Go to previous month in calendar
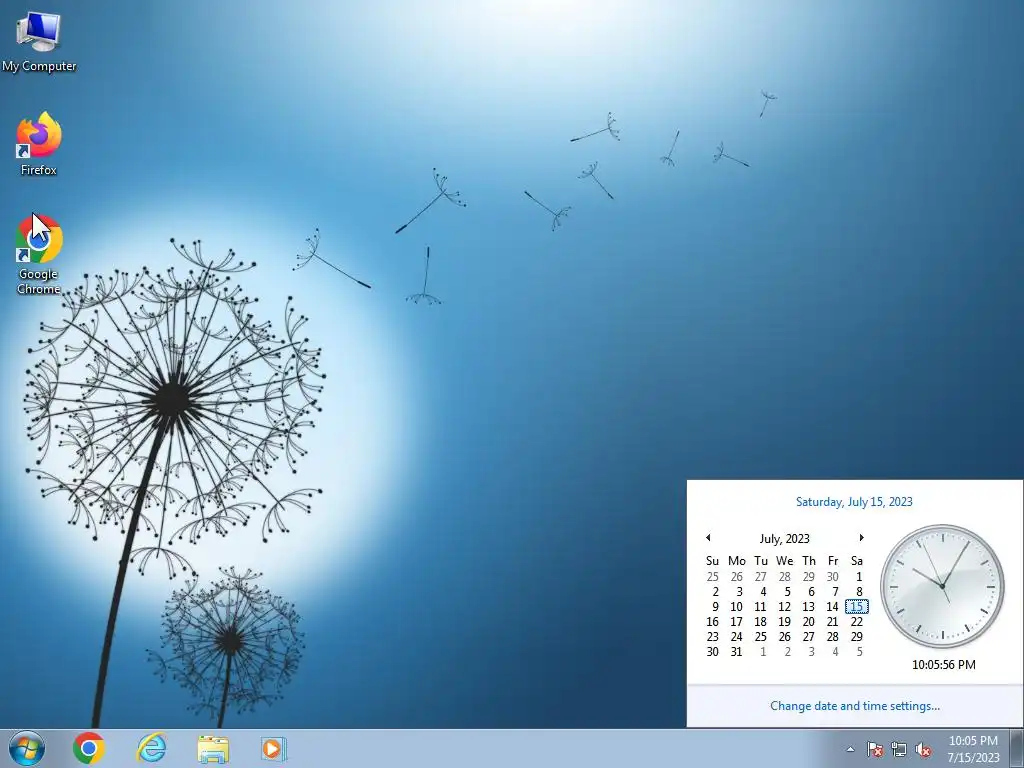The height and width of the screenshot is (768, 1024). (x=708, y=537)
